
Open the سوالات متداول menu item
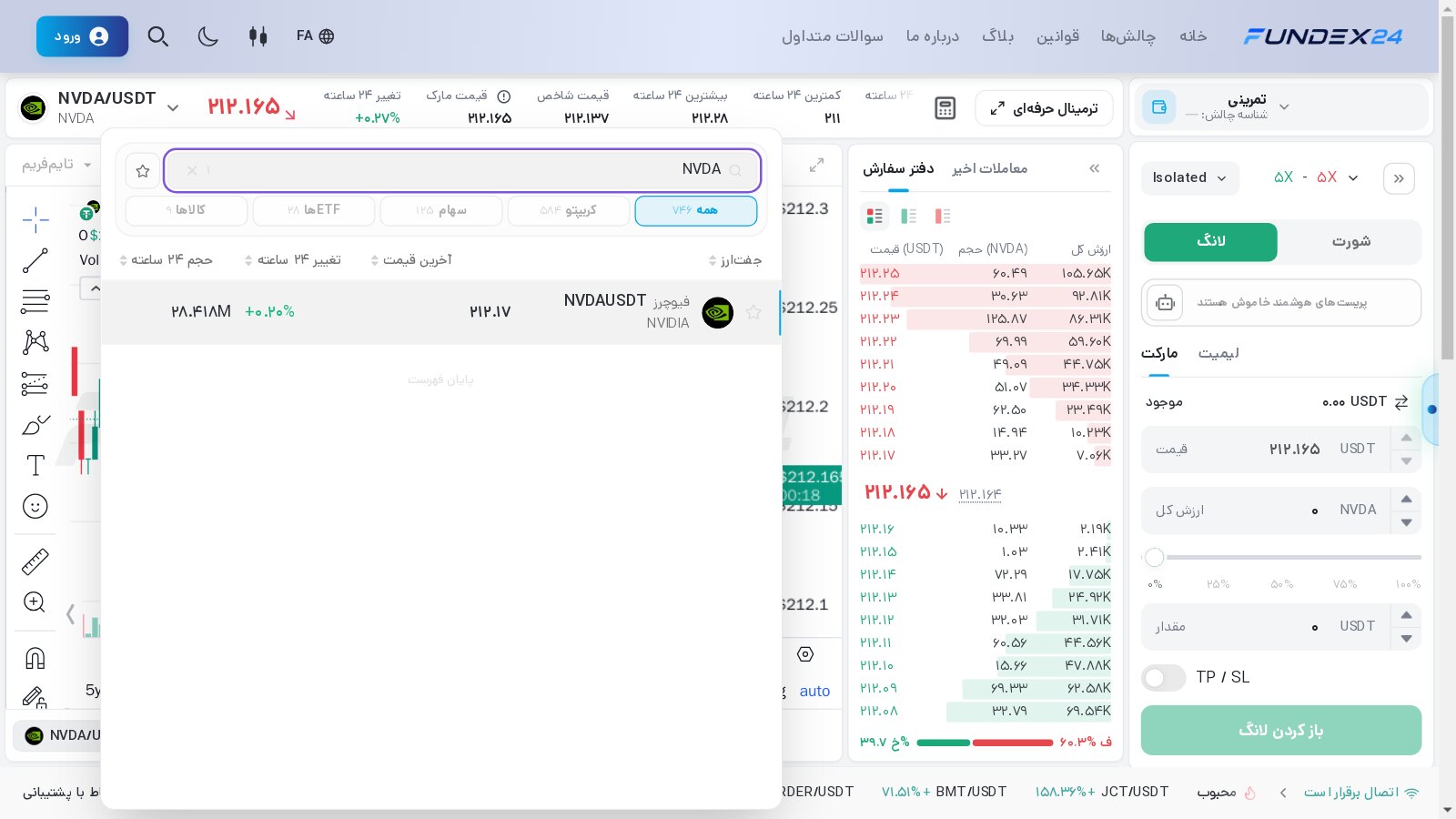[x=833, y=36]
